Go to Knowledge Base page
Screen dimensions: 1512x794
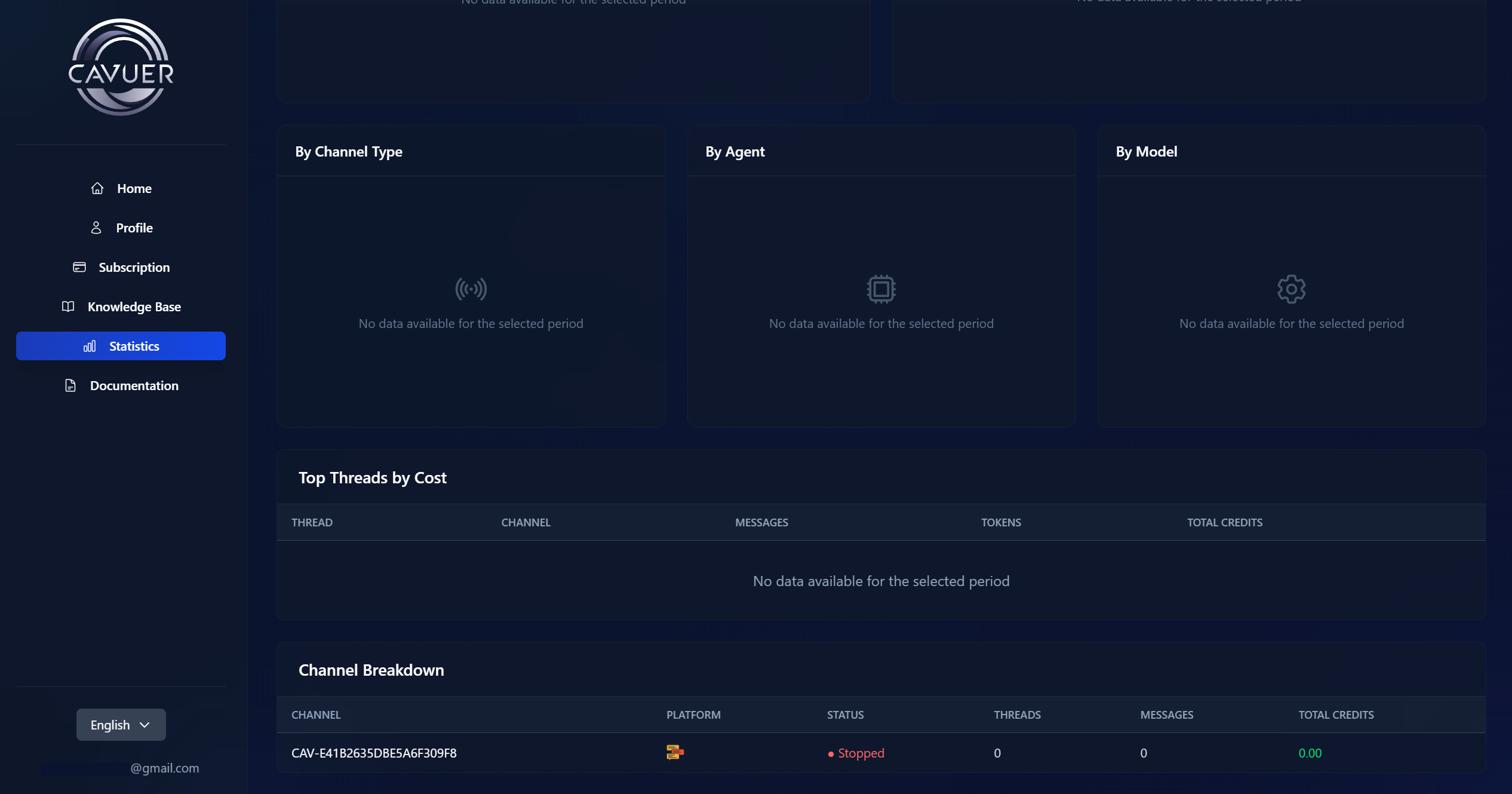(134, 307)
